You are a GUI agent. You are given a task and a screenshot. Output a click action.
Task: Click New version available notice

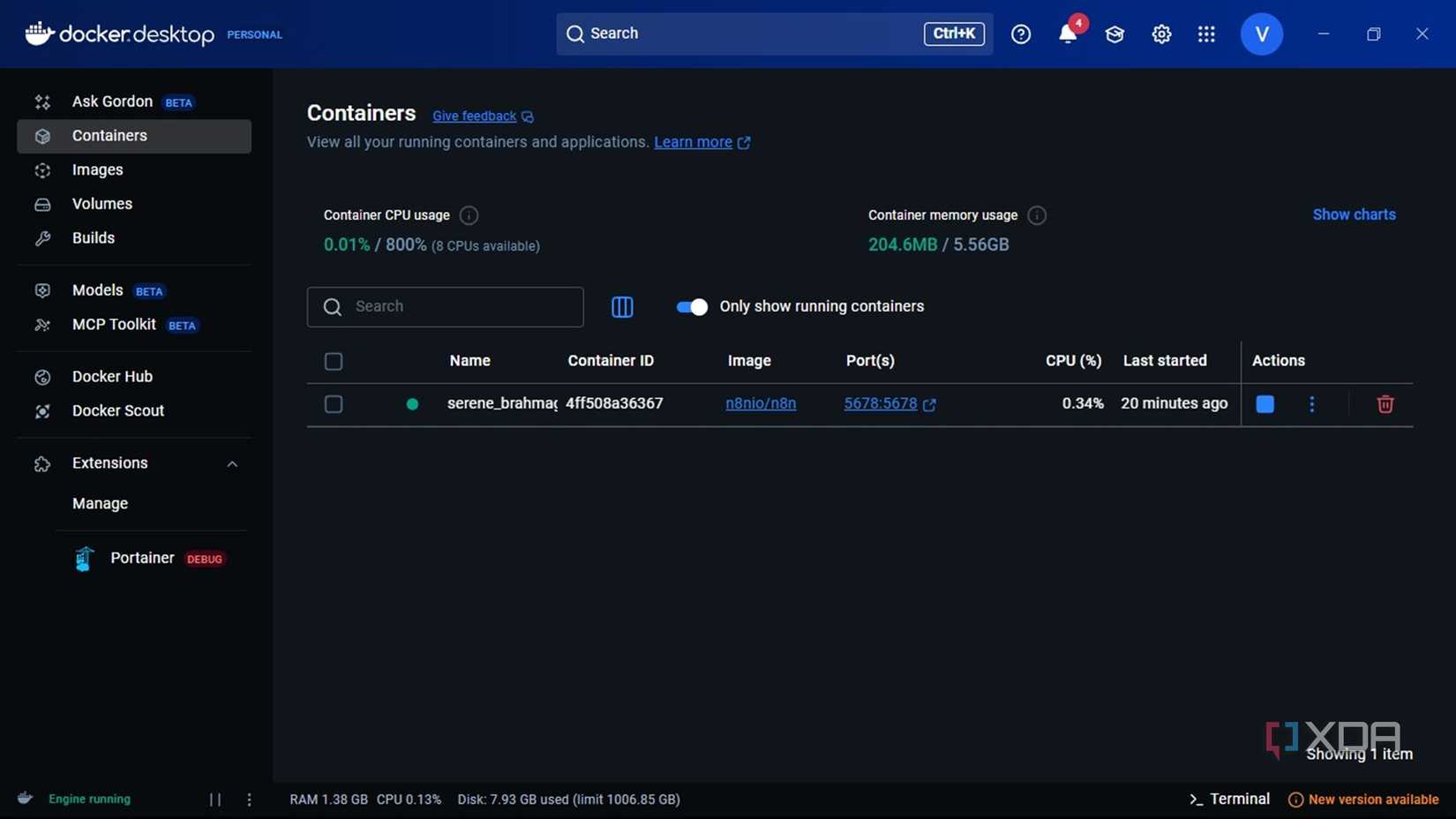(1363, 800)
